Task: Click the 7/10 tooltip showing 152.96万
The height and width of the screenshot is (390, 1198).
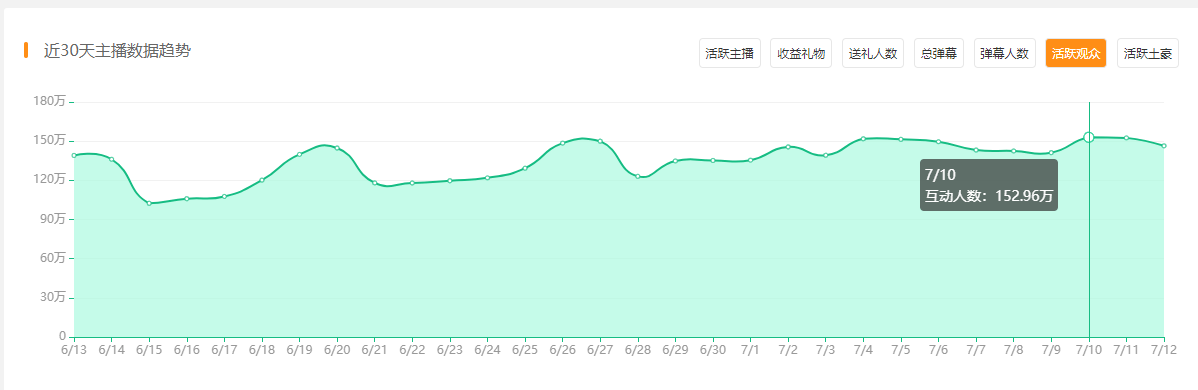Action: click(x=989, y=185)
